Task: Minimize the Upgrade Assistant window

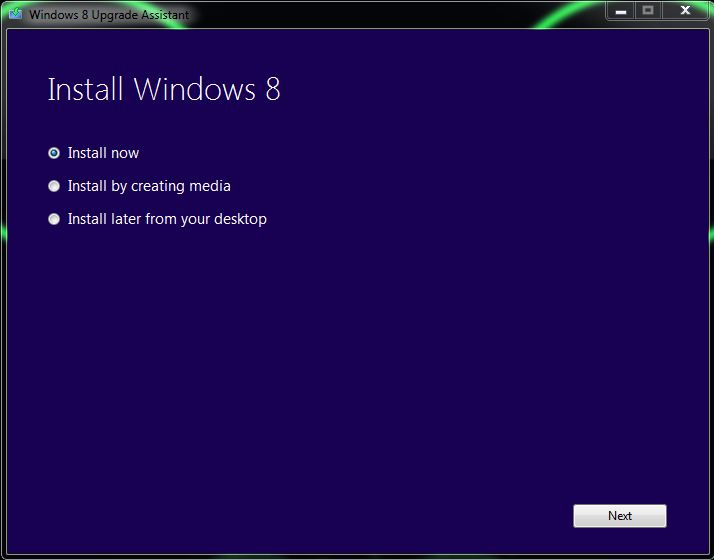Action: click(621, 10)
